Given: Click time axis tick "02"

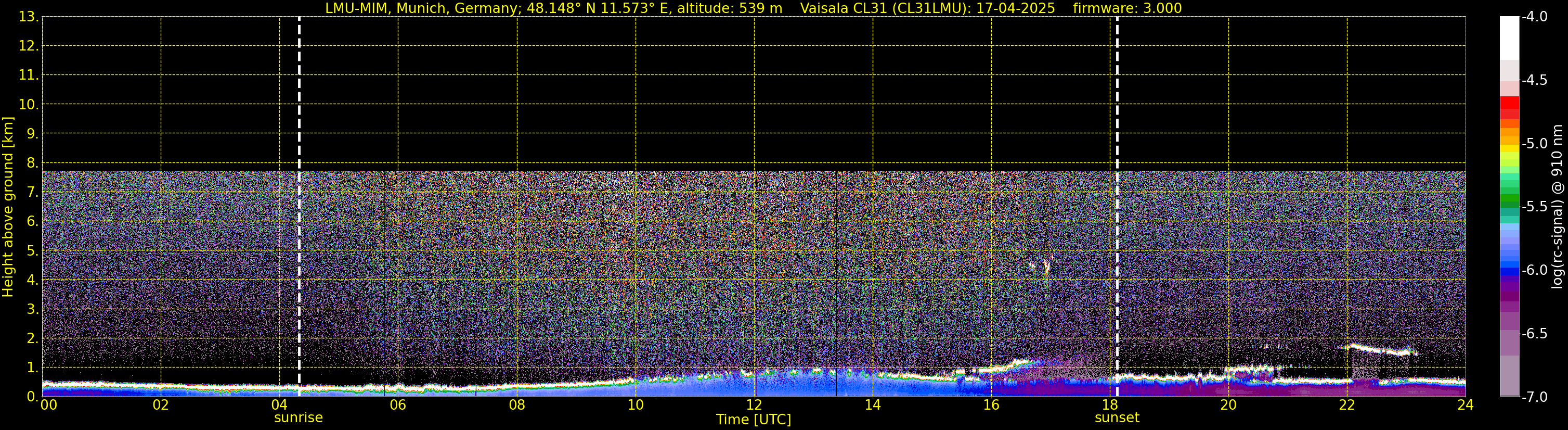Looking at the screenshot, I should (x=161, y=406).
